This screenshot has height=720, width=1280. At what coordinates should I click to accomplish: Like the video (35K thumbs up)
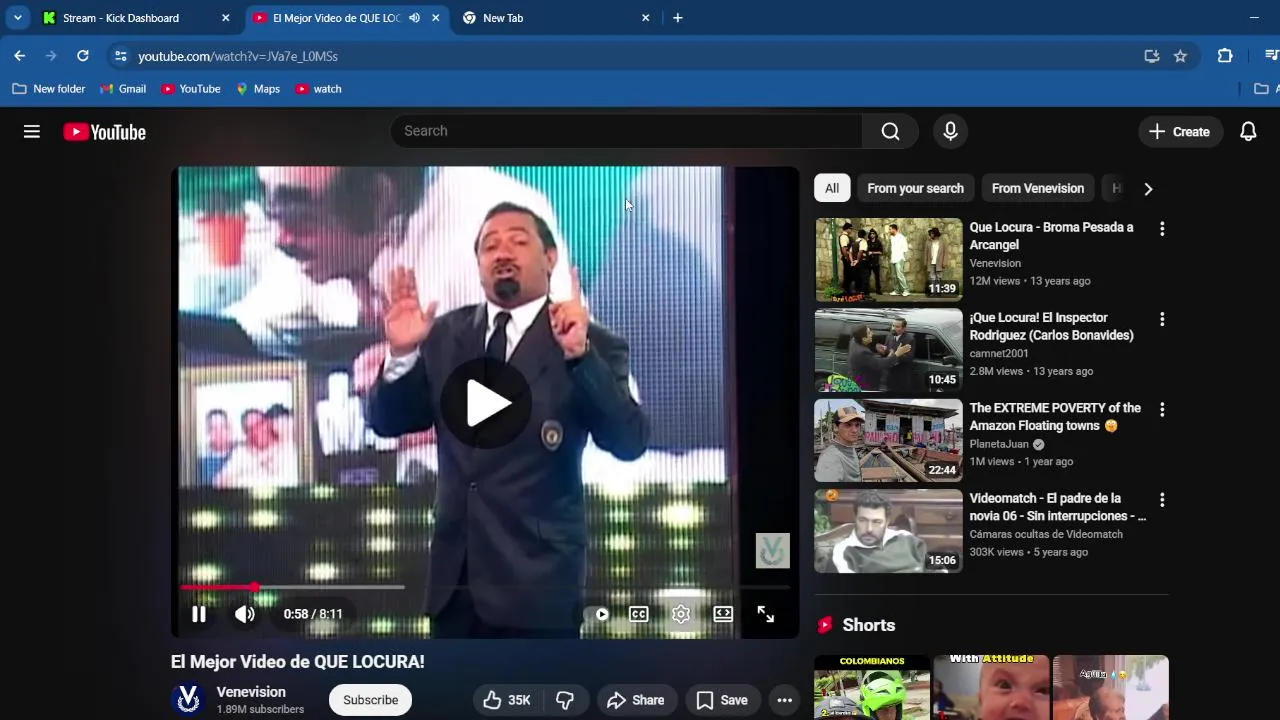507,700
